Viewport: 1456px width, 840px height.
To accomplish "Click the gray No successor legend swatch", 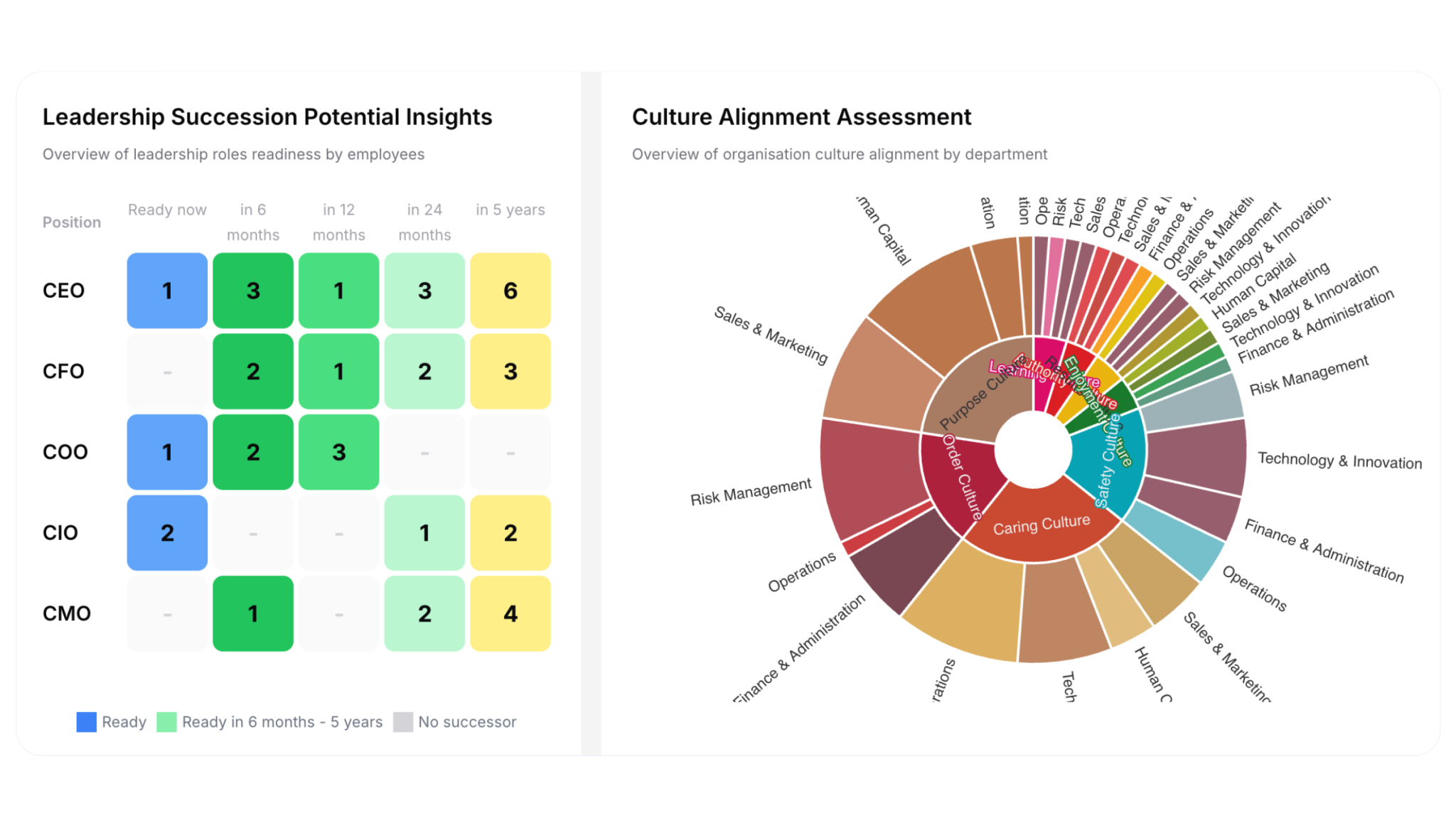I will tap(403, 722).
